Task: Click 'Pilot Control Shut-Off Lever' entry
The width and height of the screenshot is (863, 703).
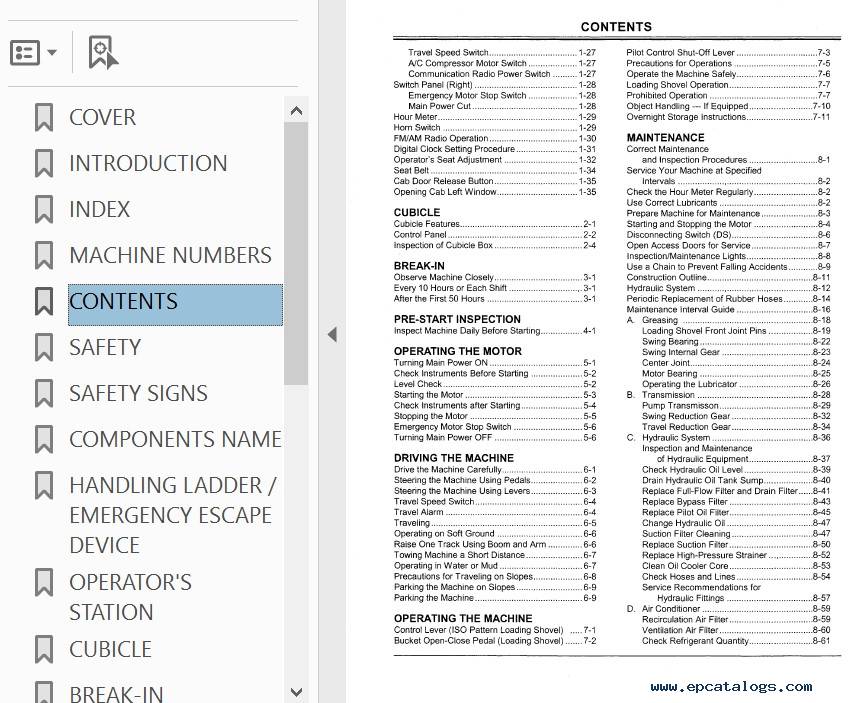Action: (x=728, y=52)
